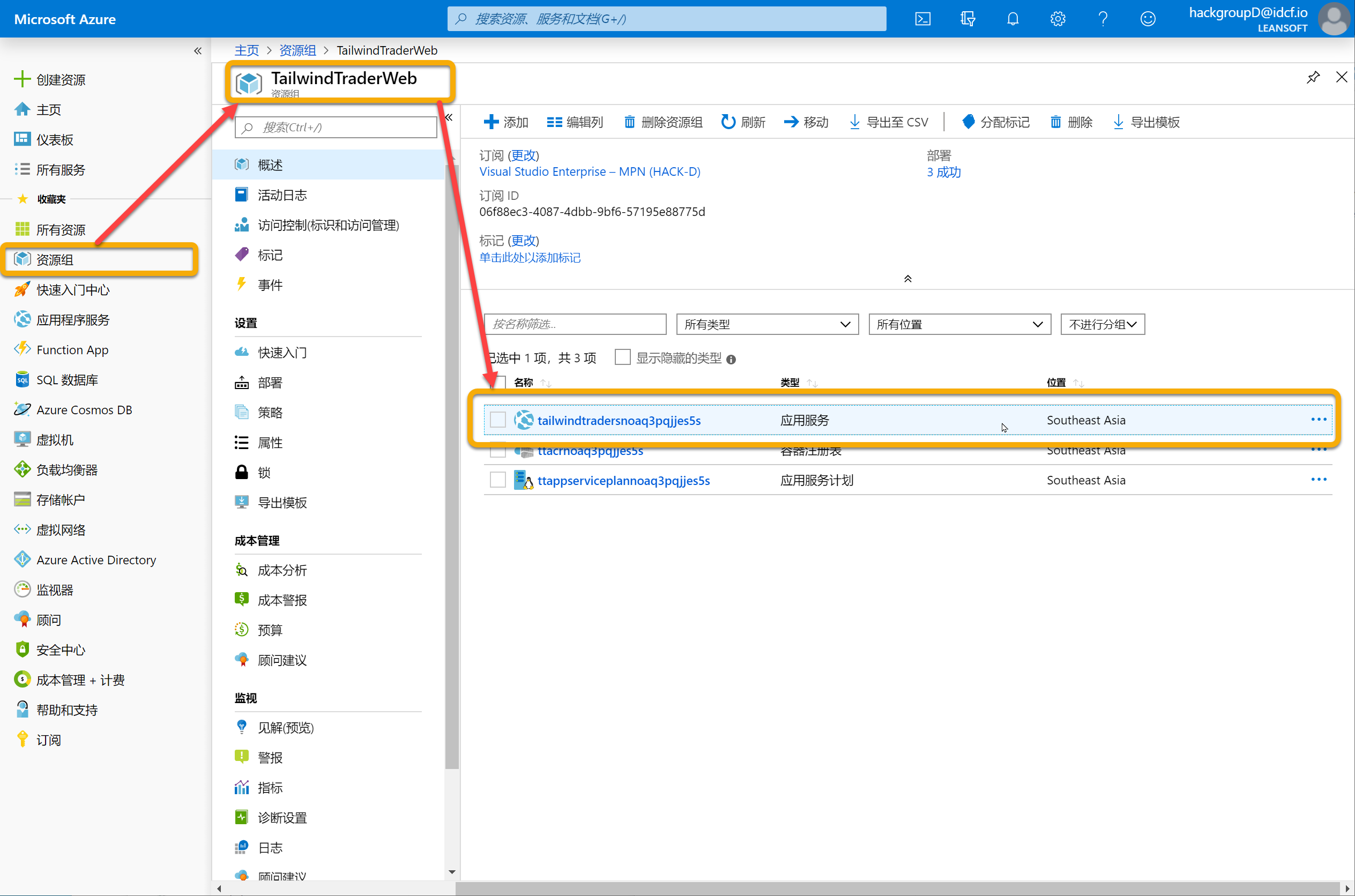Click 导出至 CSV
Image resolution: width=1355 pixels, height=896 pixels.
889,122
